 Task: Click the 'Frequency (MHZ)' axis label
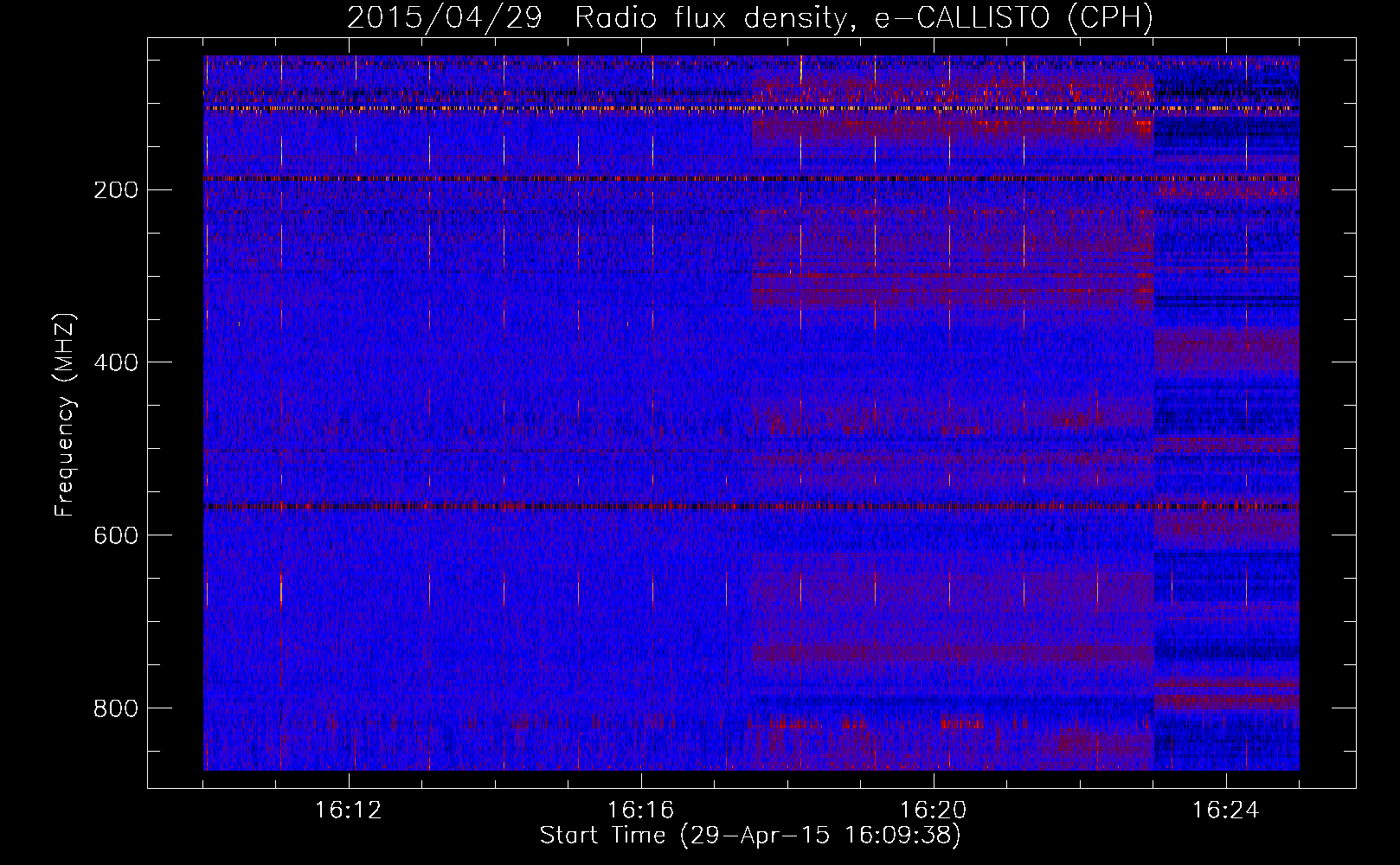tap(65, 413)
